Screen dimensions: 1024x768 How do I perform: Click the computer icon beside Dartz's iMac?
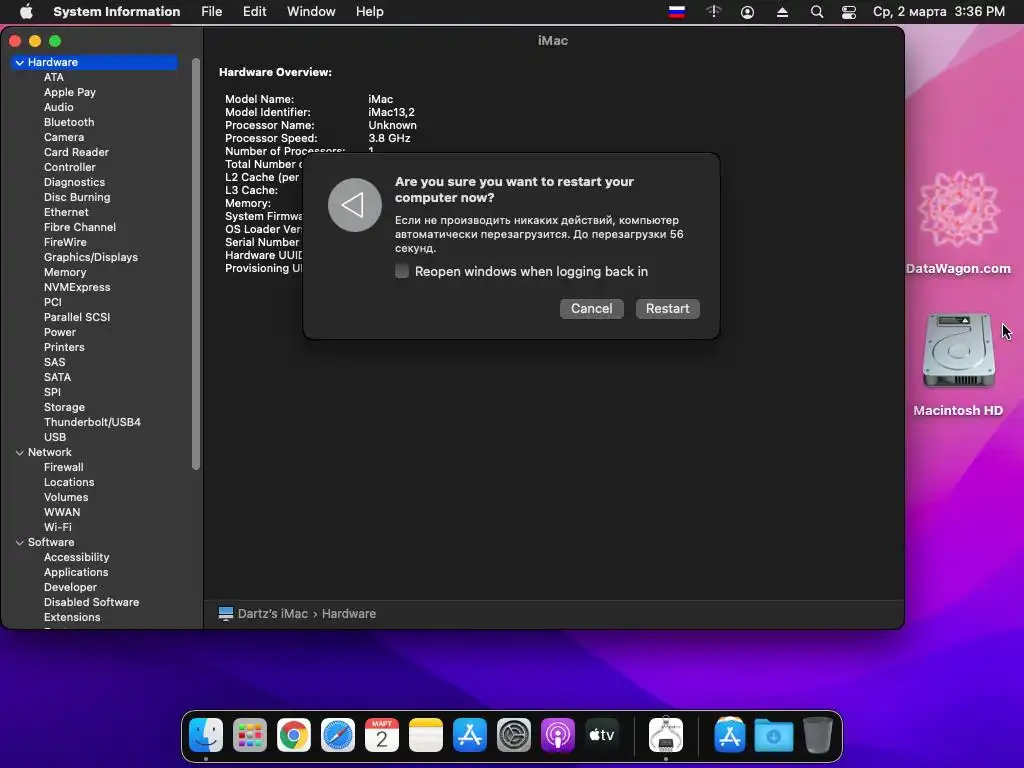click(226, 613)
